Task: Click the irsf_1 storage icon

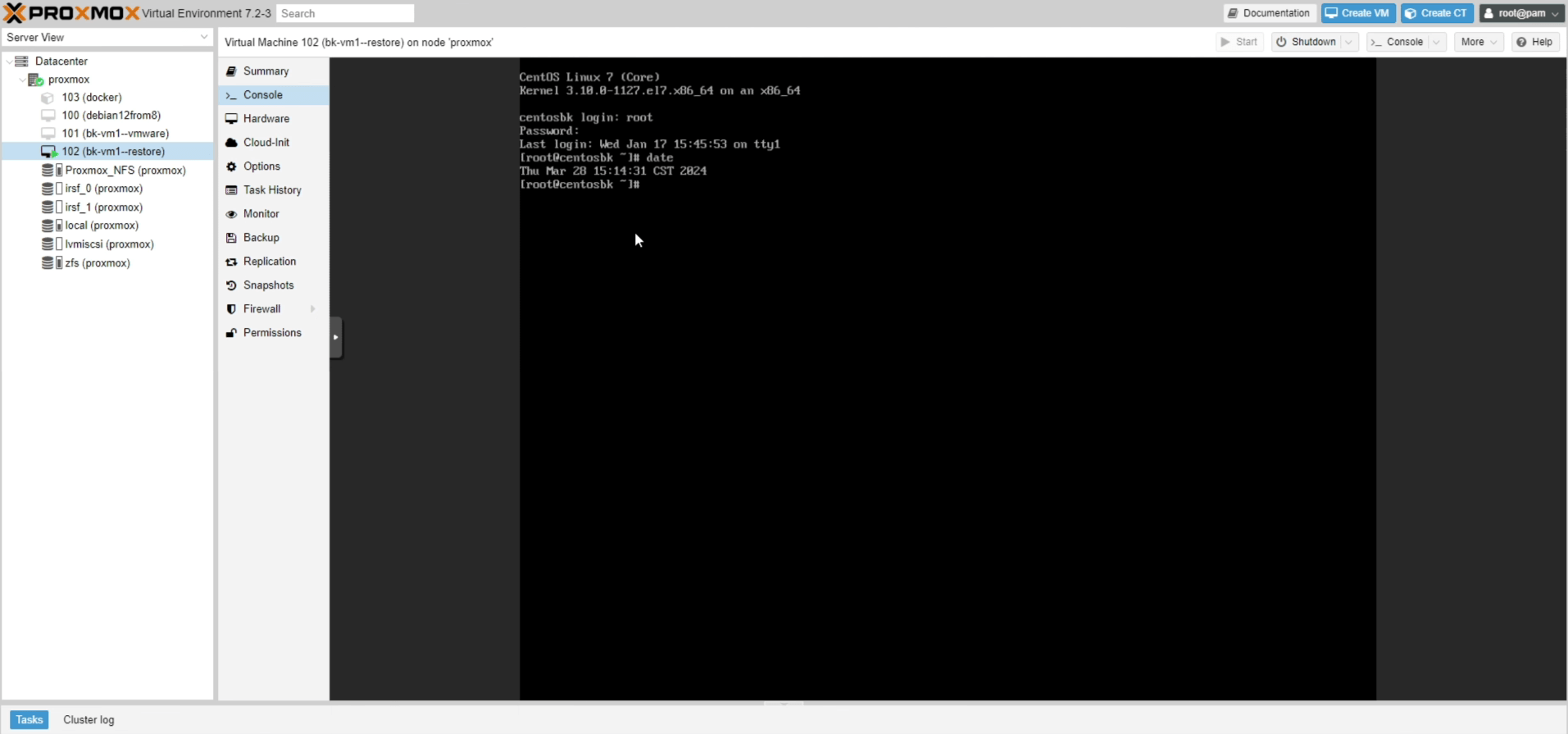Action: point(52,207)
